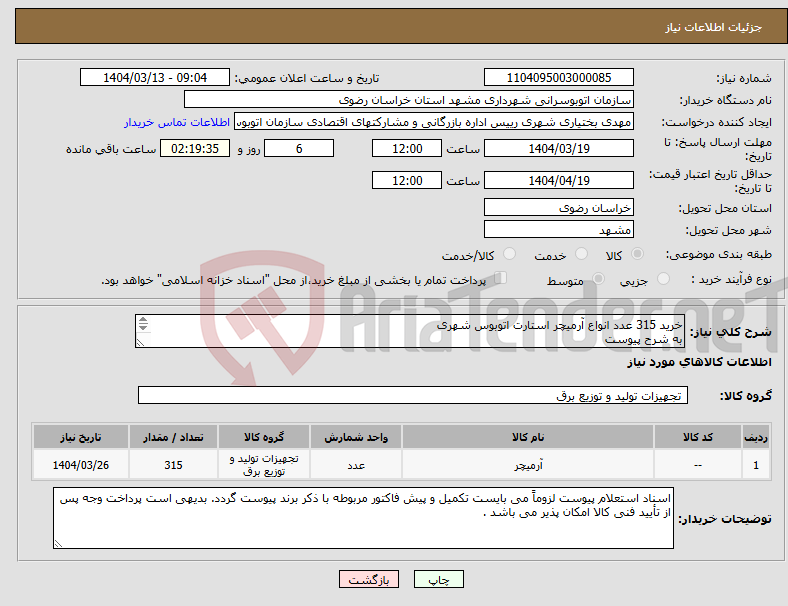Image resolution: width=788 pixels, height=606 pixels.
Task: Select the کالا radio button
Action: pyautogui.click(x=637, y=254)
